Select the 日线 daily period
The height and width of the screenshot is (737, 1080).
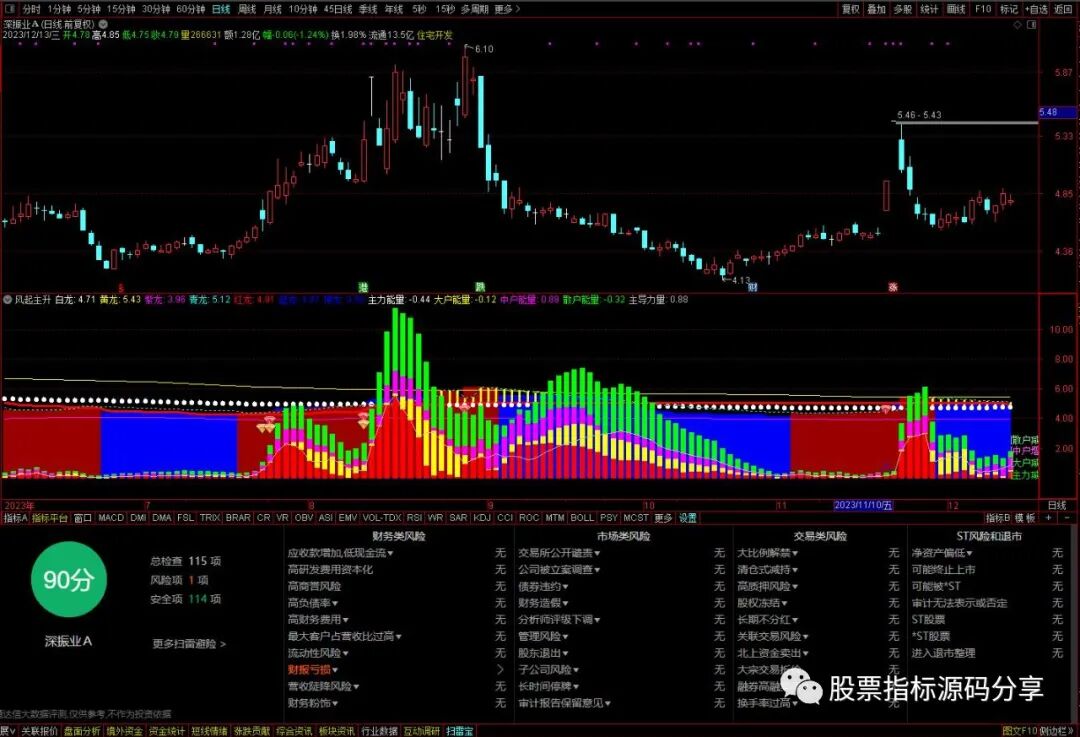pyautogui.click(x=221, y=9)
